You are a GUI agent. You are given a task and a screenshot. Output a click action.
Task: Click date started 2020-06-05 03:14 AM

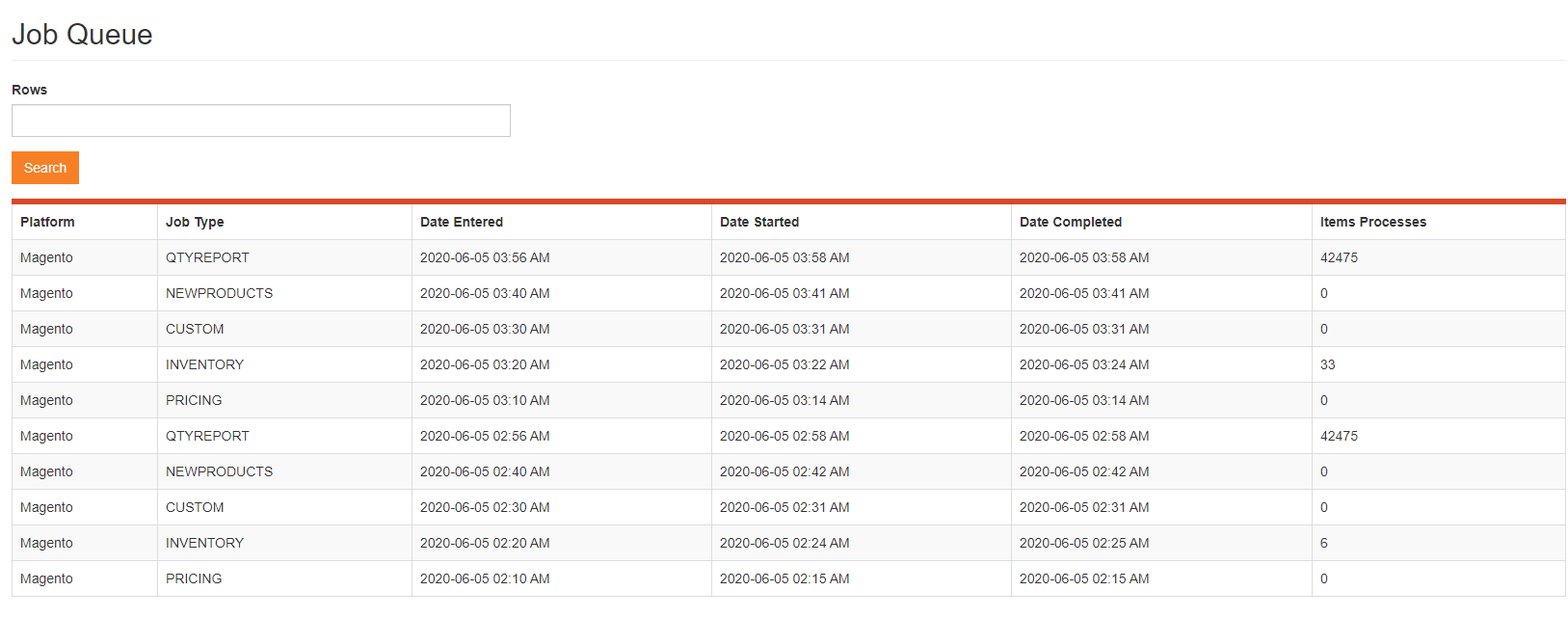[784, 400]
